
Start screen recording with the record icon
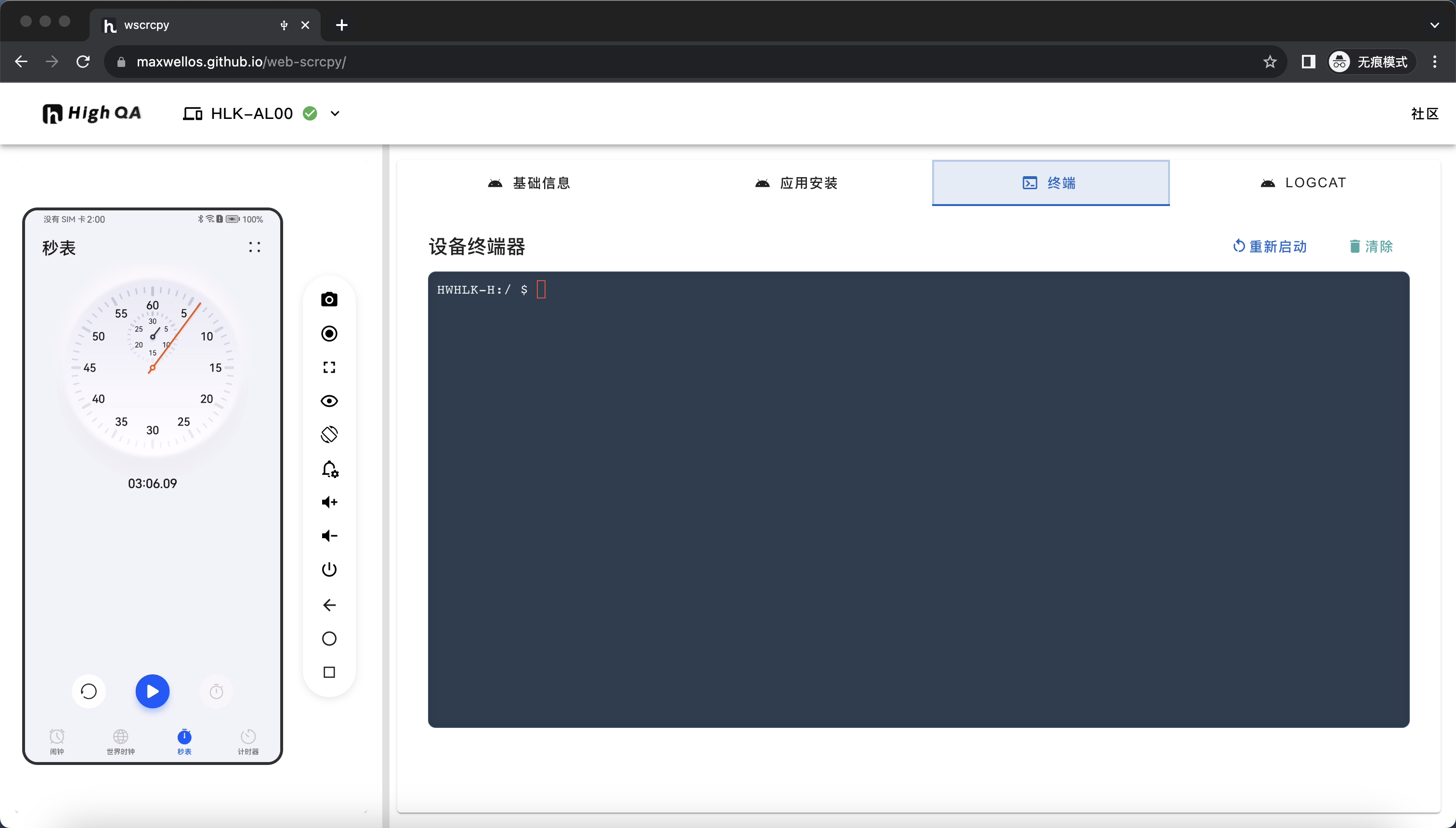tap(330, 334)
